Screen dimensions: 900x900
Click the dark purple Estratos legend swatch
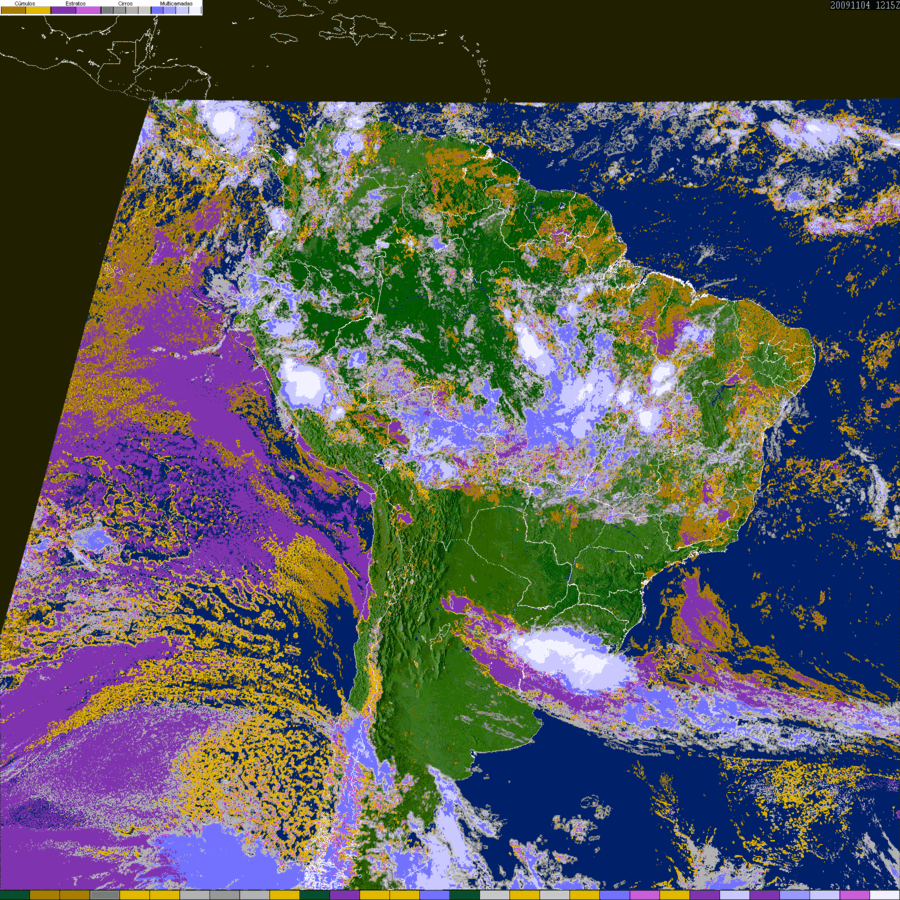[63, 10]
